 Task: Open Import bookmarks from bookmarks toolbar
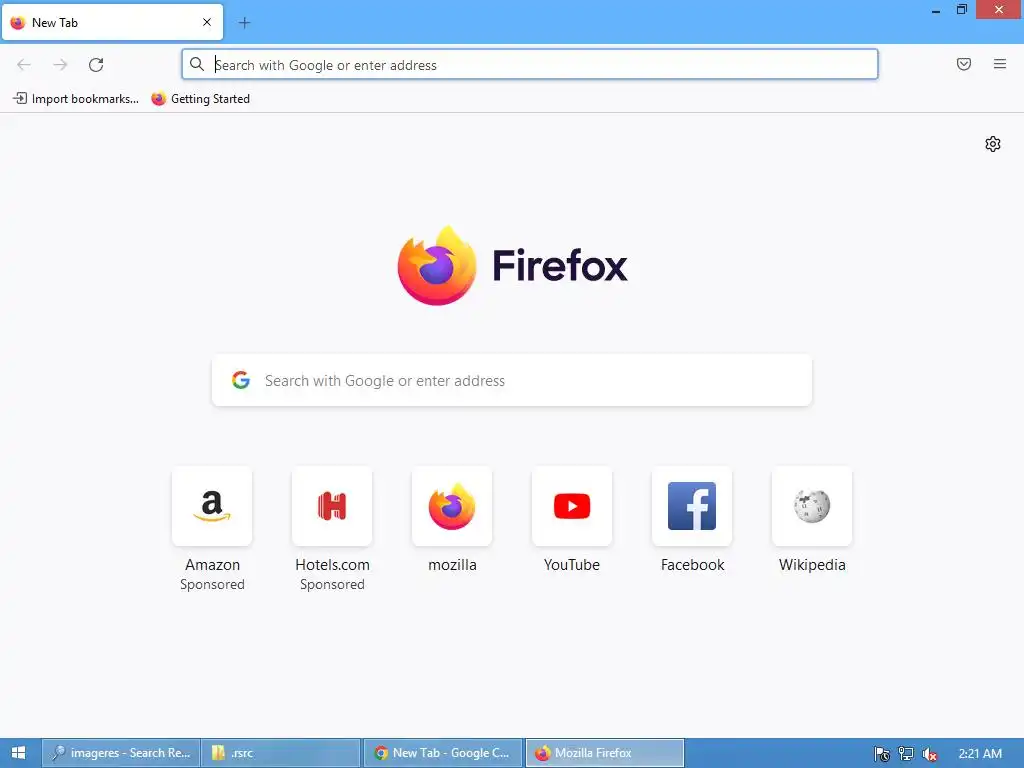(x=76, y=99)
